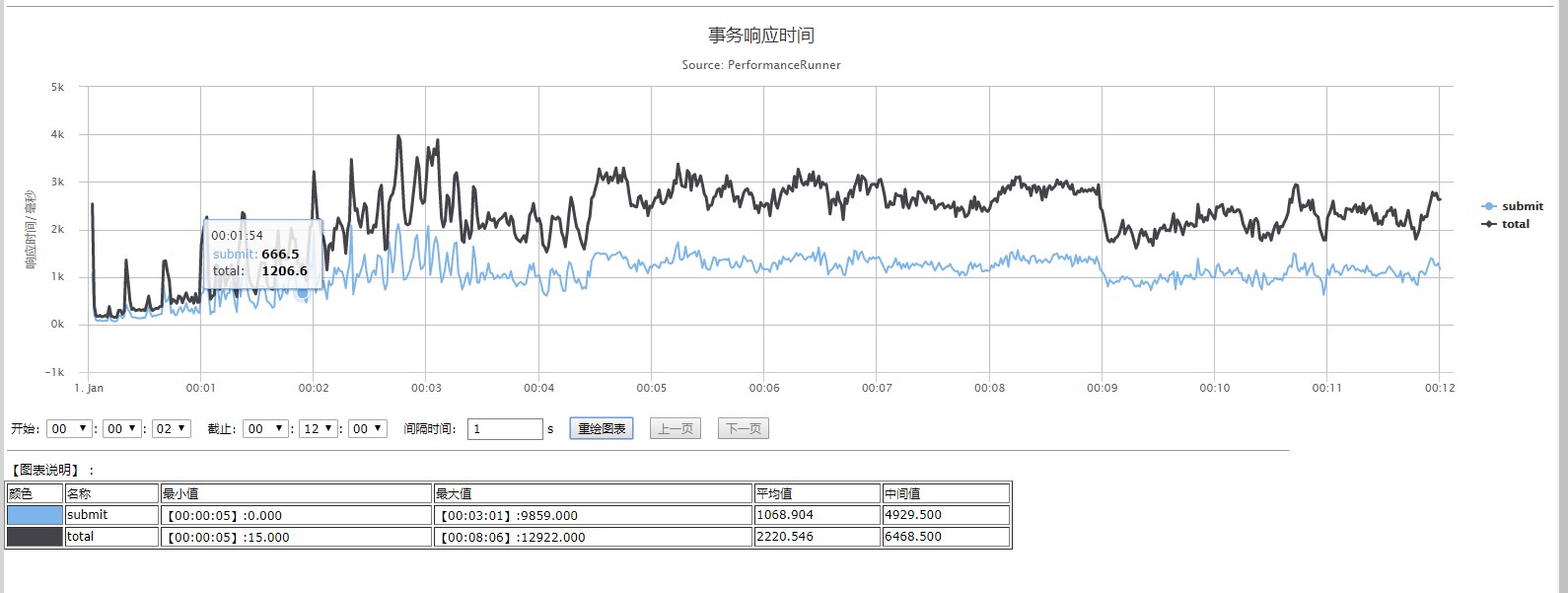This screenshot has height=593, width=1568.
Task: Click submit median value 4929.500
Action: (x=947, y=515)
